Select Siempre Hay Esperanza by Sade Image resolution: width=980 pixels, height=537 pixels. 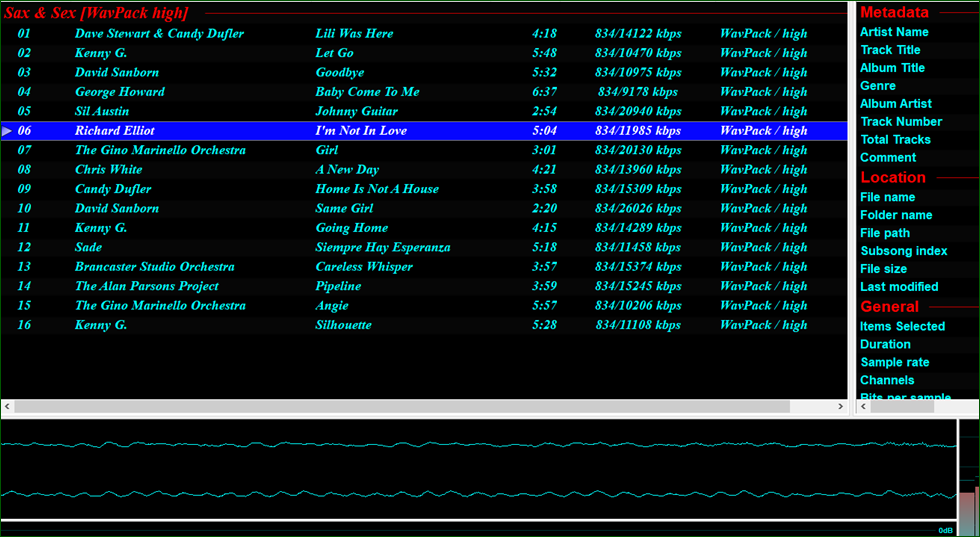(424, 247)
